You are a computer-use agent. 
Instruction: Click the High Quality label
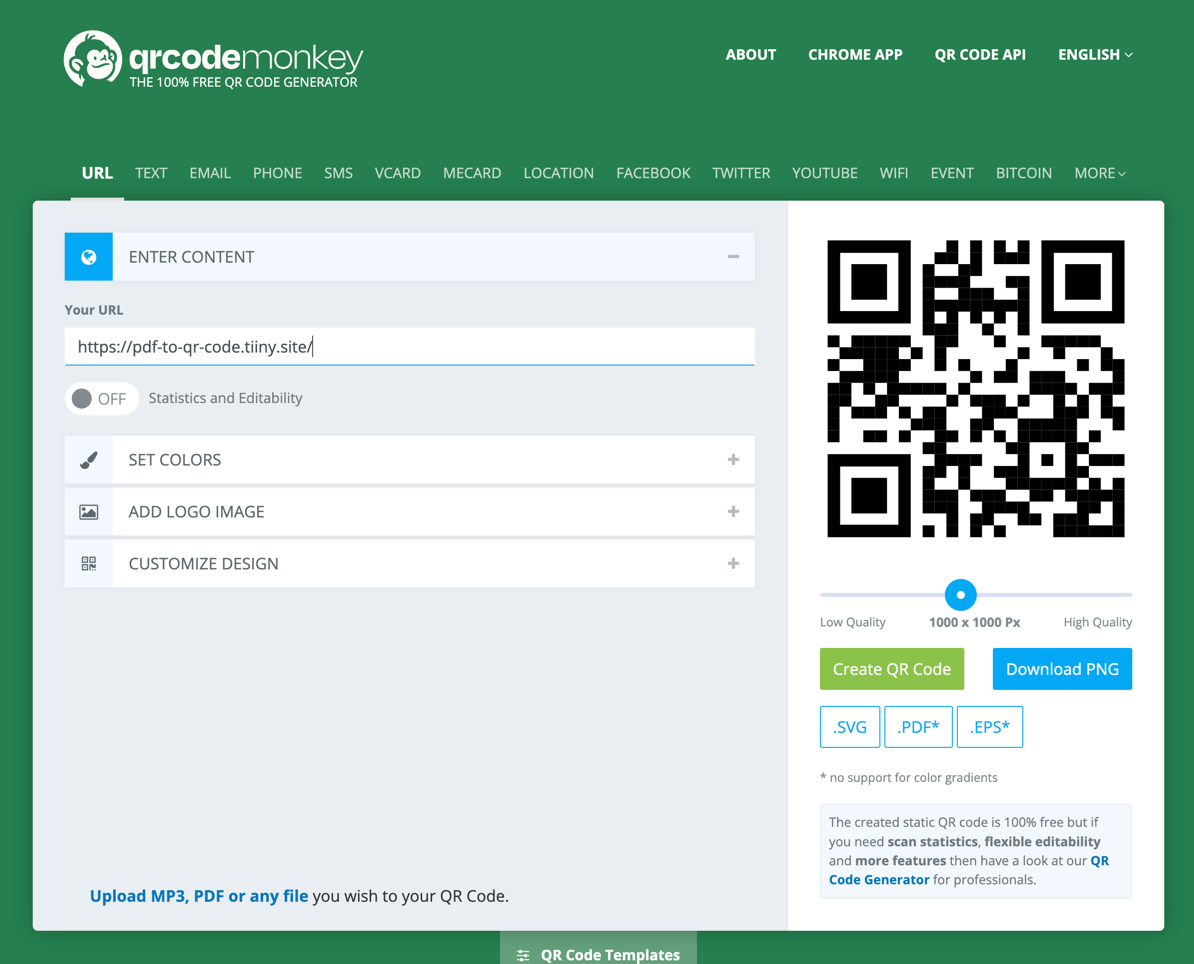pos(1097,622)
